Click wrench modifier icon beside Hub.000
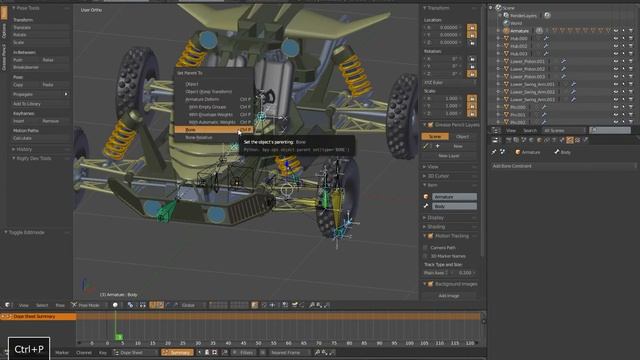This screenshot has width=640, height=360. click(546, 39)
